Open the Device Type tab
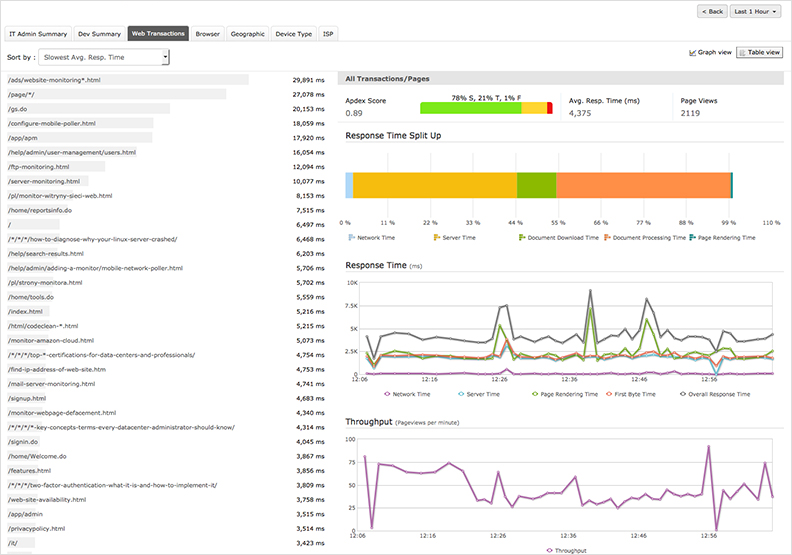792x555 pixels. [x=293, y=34]
